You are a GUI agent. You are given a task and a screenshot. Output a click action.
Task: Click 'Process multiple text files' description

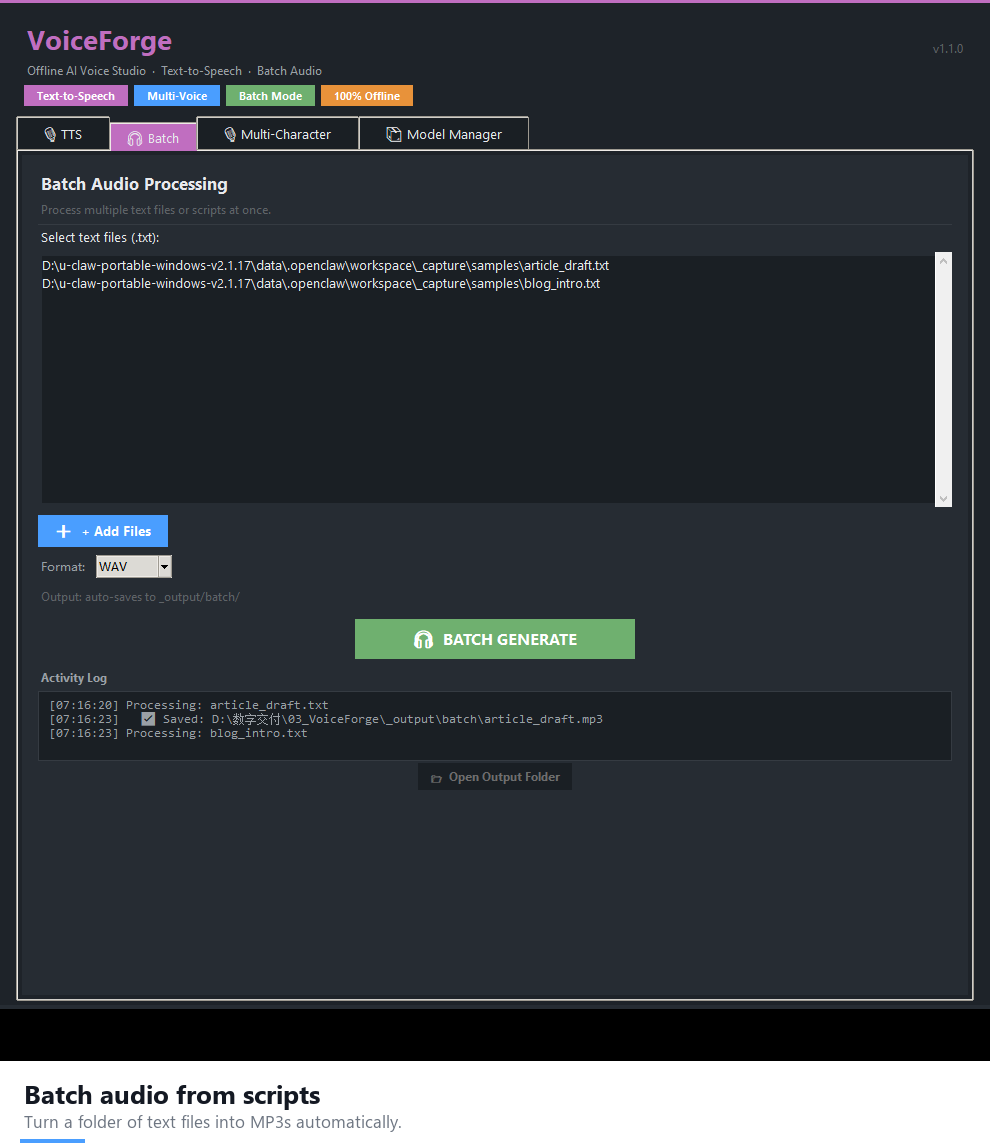tap(156, 210)
